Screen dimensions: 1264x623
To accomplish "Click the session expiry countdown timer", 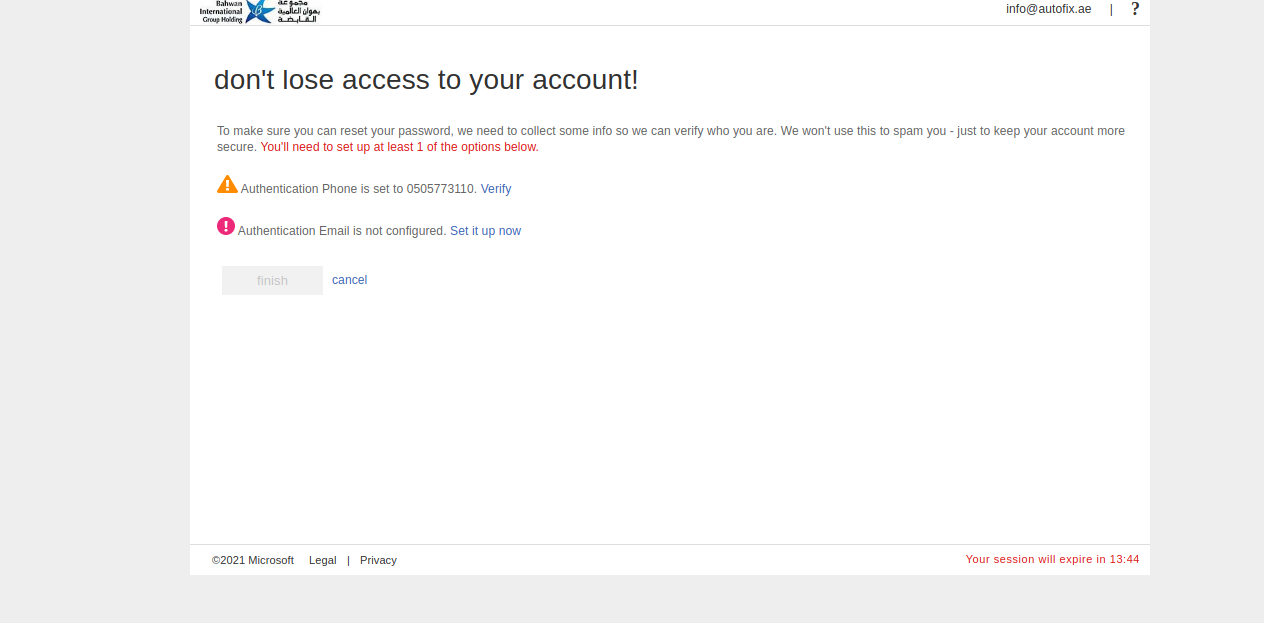I will coord(1052,559).
